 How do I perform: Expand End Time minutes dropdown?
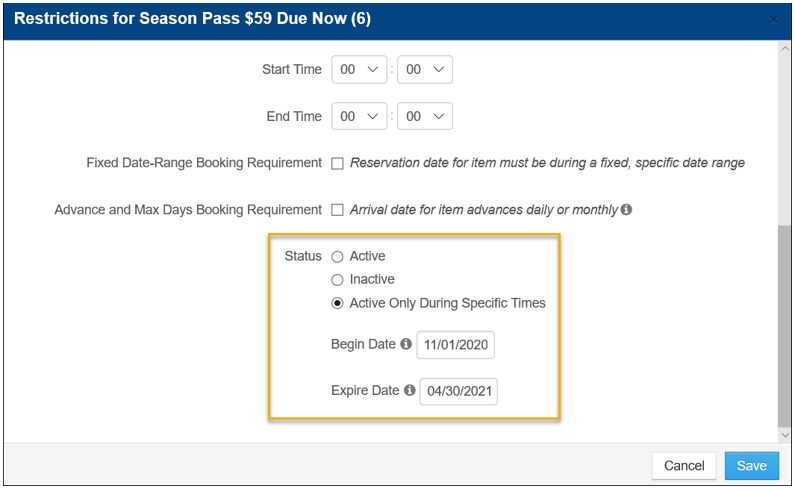tap(425, 116)
